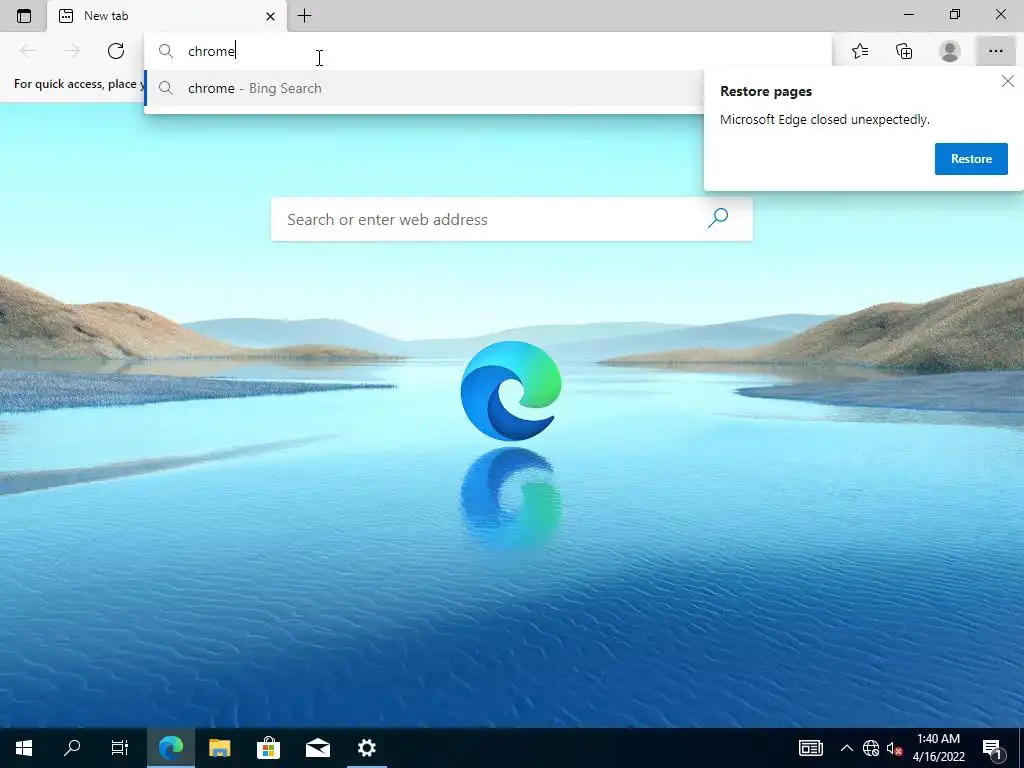1024x768 pixels.
Task: Open Settings gear on taskbar
Action: [x=367, y=748]
